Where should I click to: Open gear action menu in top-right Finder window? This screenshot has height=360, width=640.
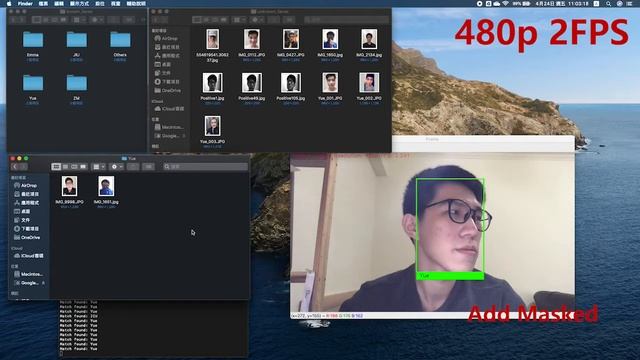tap(258, 20)
